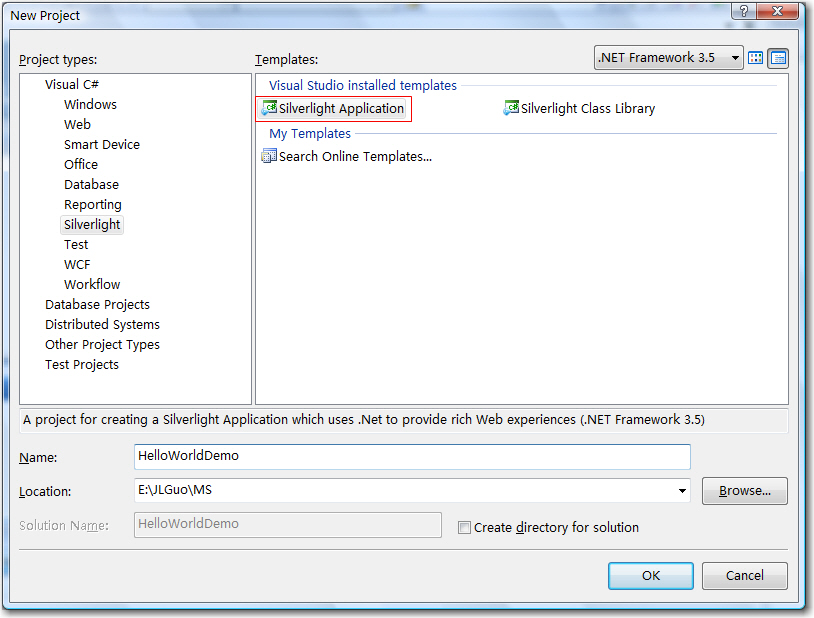Click the OK button
Viewport: 814px width, 618px height.
tap(650, 575)
